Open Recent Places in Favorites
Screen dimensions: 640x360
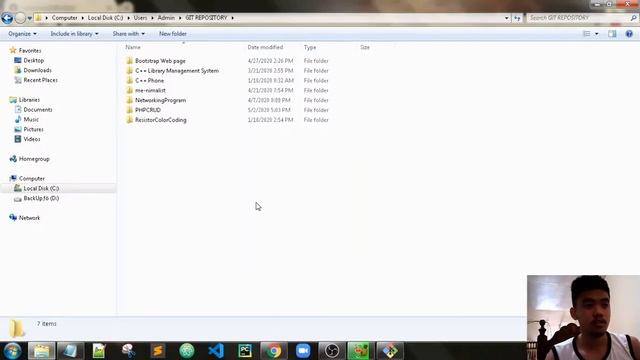40,80
